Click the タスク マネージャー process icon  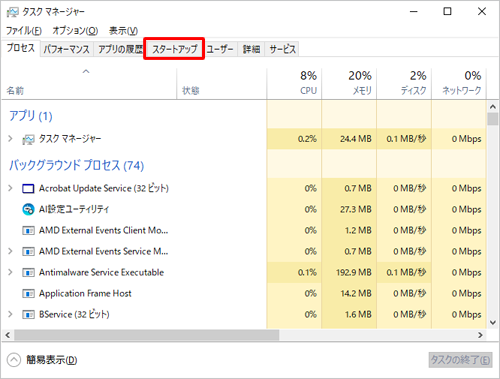click(28, 139)
